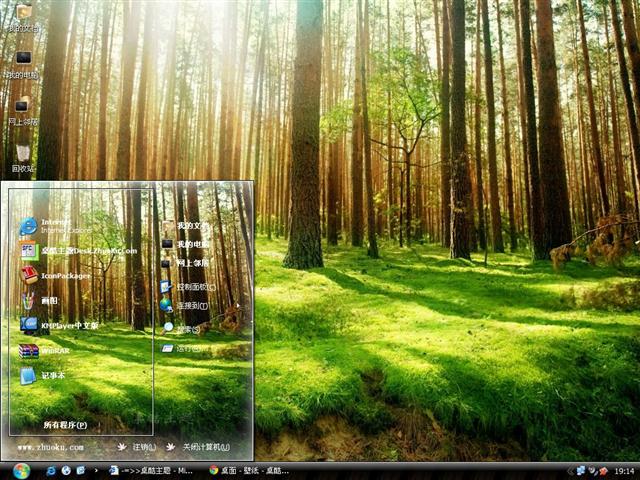The image size is (640, 480).
Task: Click the red tray icon beside clock
Action: click(603, 471)
